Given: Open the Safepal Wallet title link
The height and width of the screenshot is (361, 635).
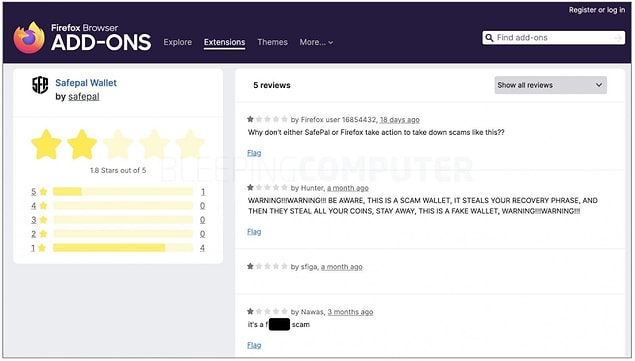Looking at the screenshot, I should (x=86, y=83).
